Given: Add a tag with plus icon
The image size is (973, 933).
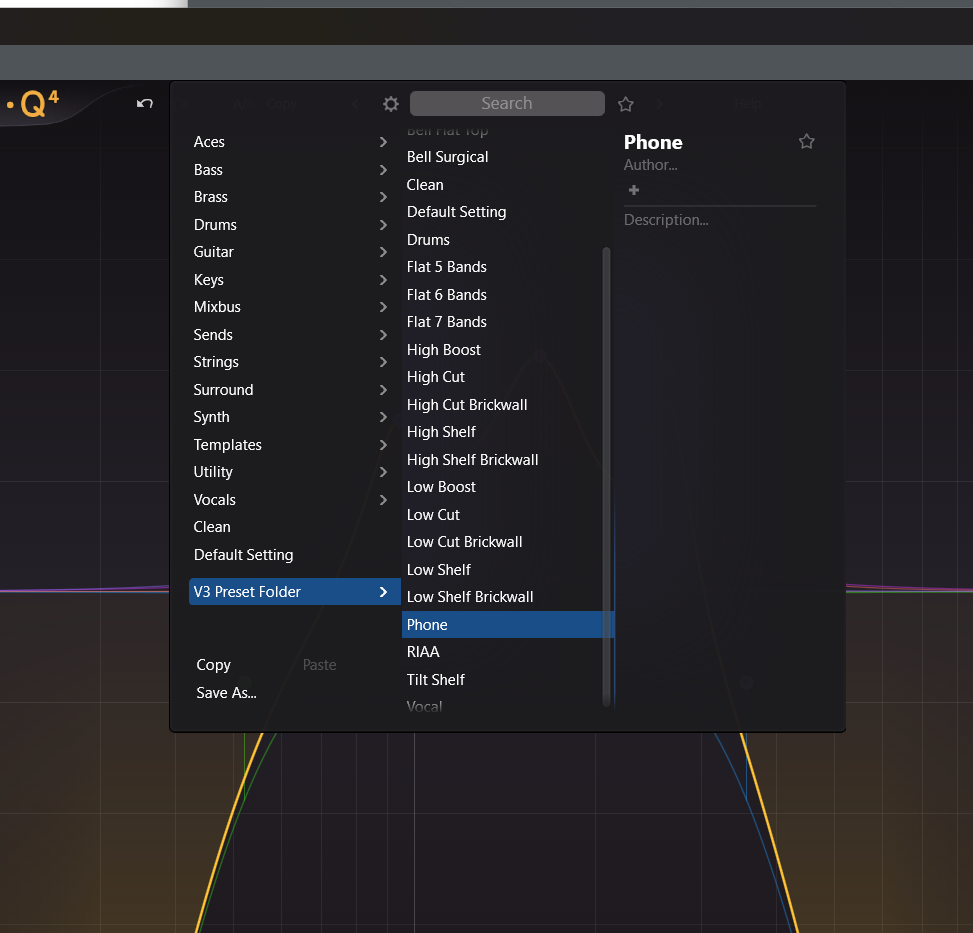Looking at the screenshot, I should 634,190.
